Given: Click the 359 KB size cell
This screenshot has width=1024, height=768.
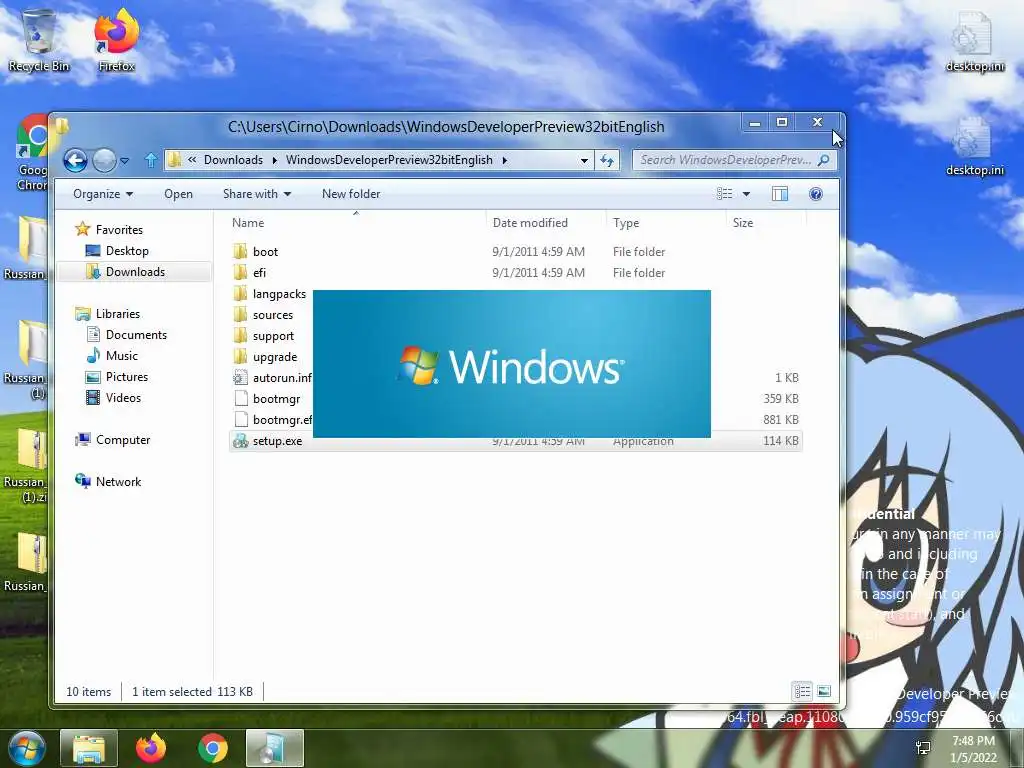Looking at the screenshot, I should (x=780, y=398).
